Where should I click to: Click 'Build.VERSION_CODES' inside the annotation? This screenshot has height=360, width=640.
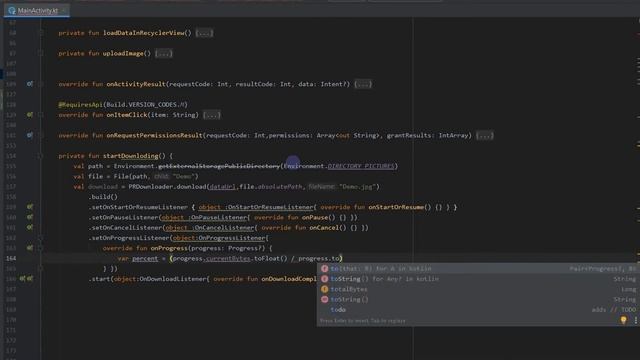click(142, 104)
